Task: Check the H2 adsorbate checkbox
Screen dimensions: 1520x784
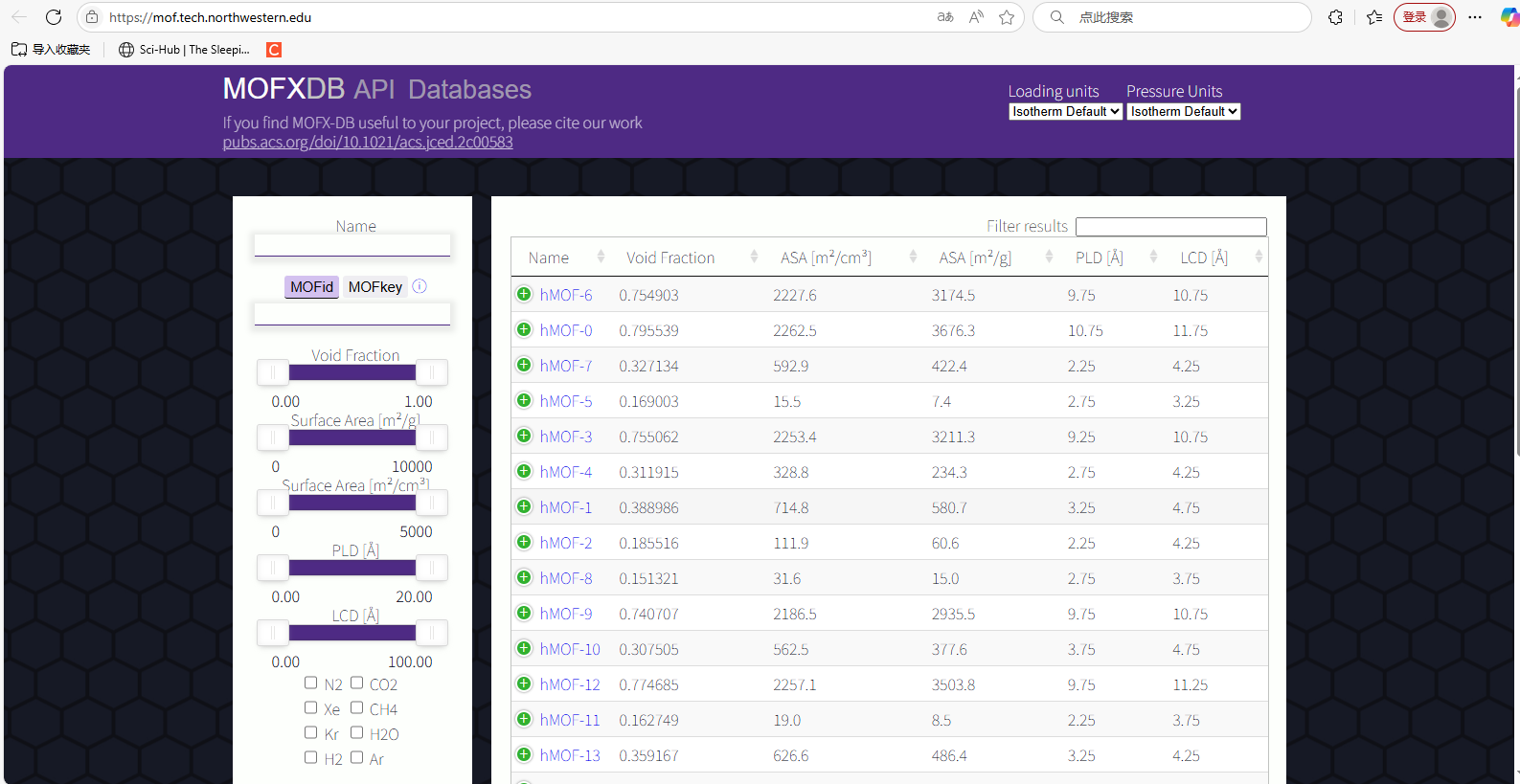Action: click(310, 757)
